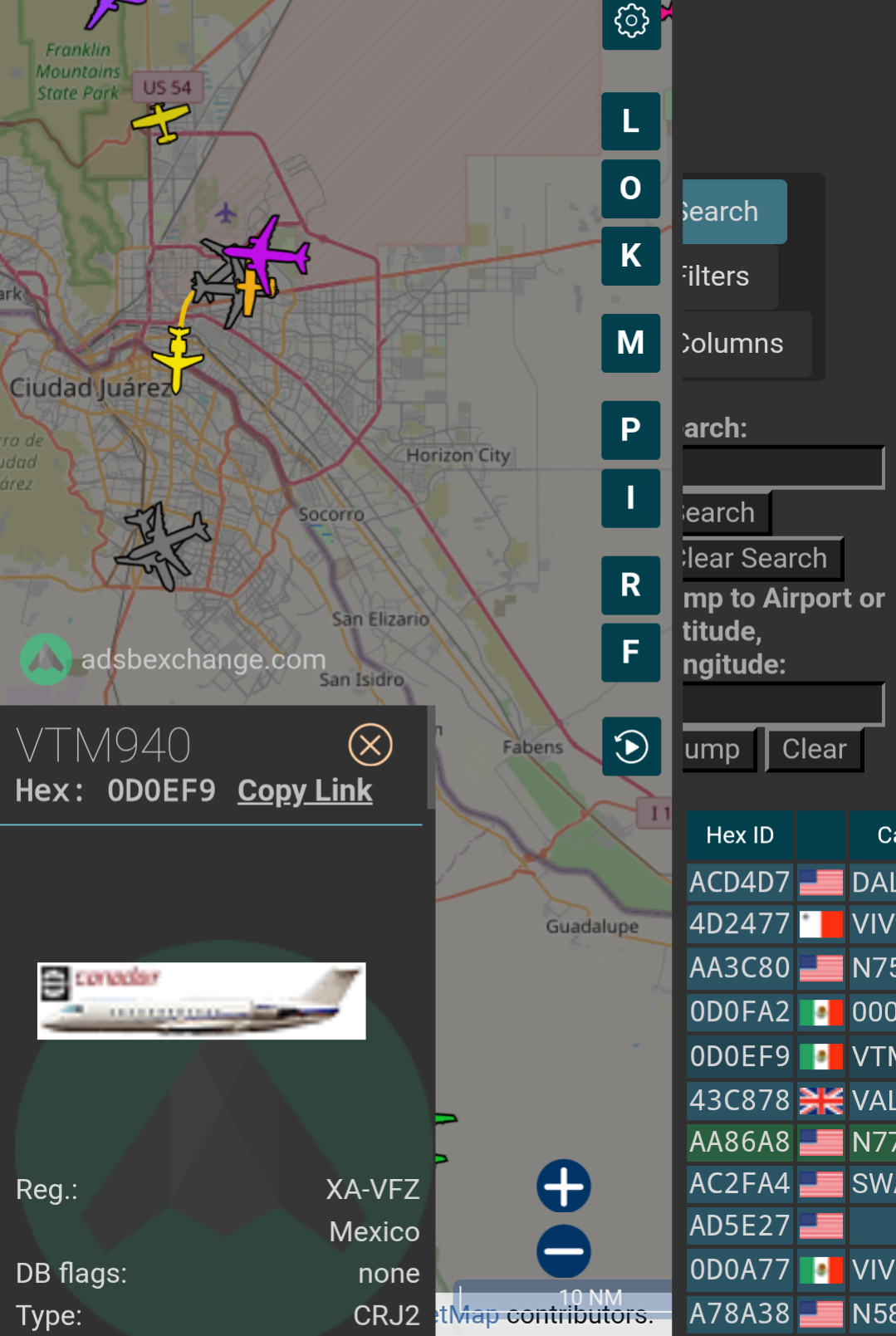
Task: Open the Filters tab
Action: [729, 276]
